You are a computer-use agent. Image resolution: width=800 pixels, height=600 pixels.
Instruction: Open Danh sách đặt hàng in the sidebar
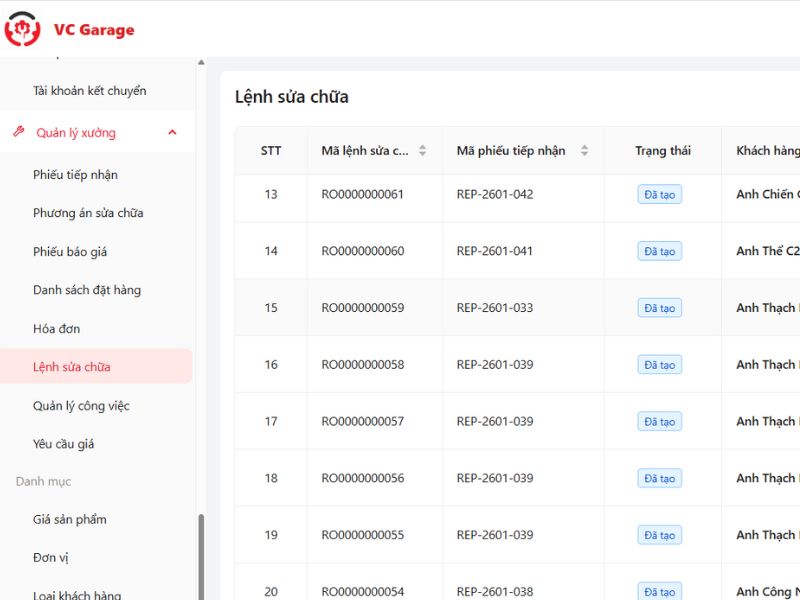tap(87, 290)
